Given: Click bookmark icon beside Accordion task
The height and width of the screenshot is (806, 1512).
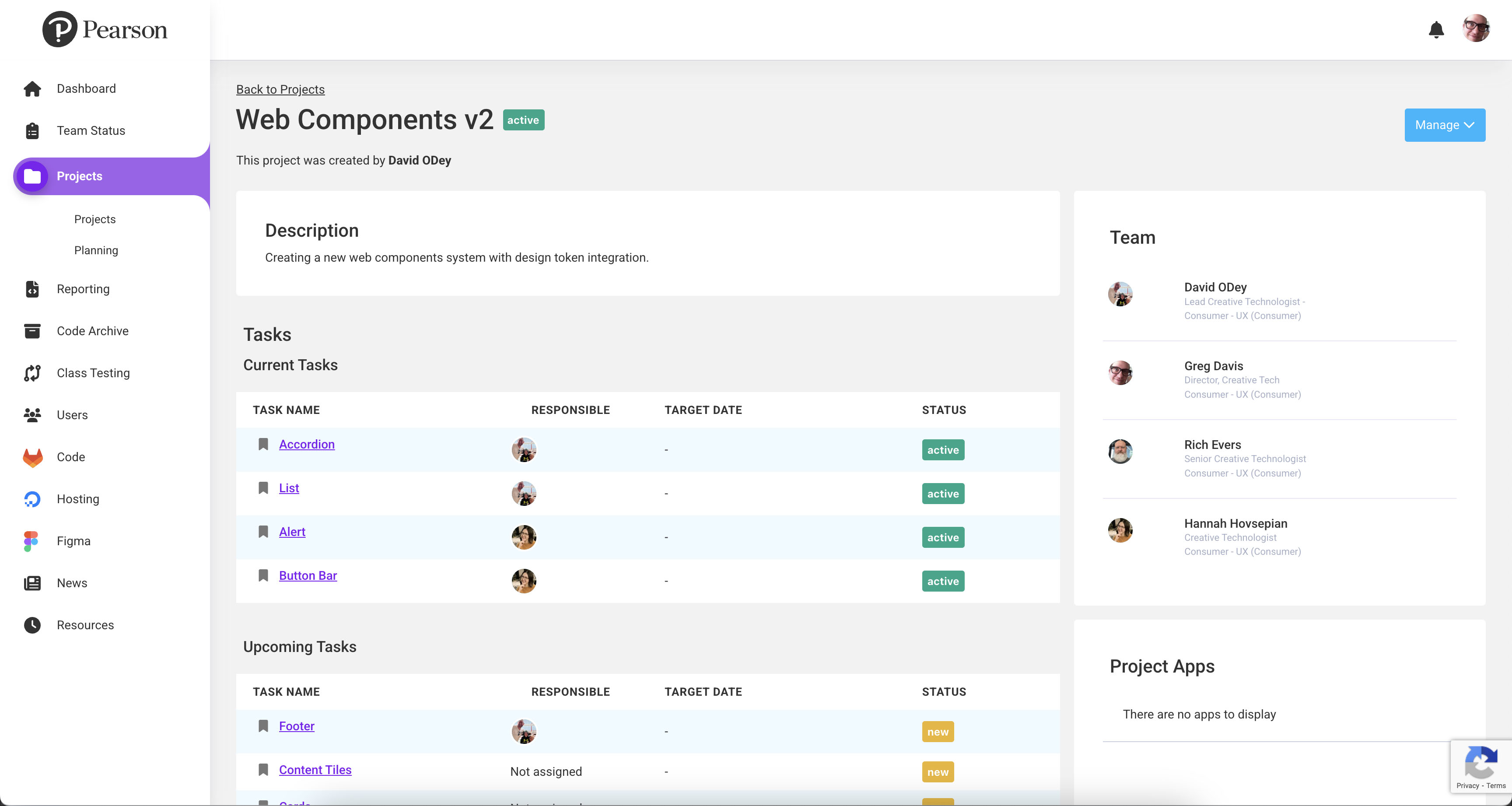Looking at the screenshot, I should (x=263, y=445).
